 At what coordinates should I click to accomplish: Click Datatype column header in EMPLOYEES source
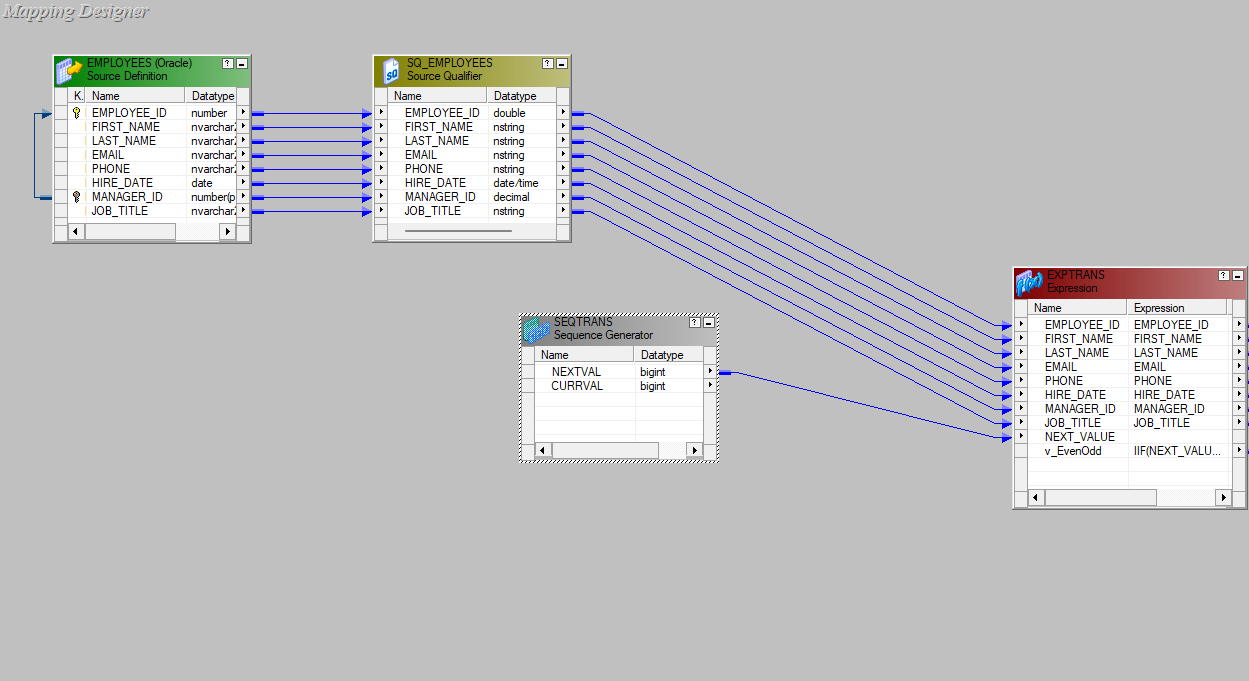211,96
